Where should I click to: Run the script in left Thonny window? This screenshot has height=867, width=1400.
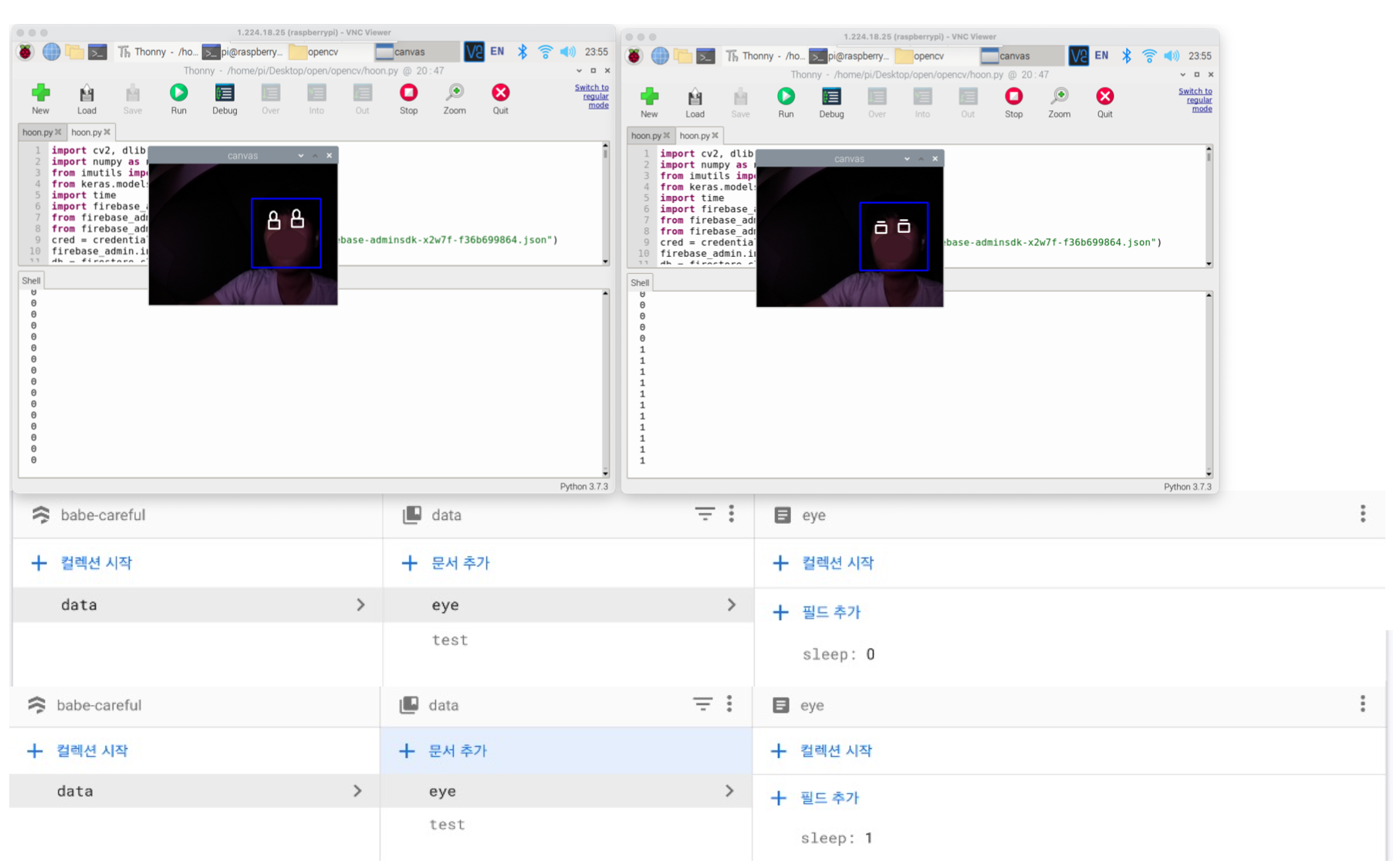(178, 100)
